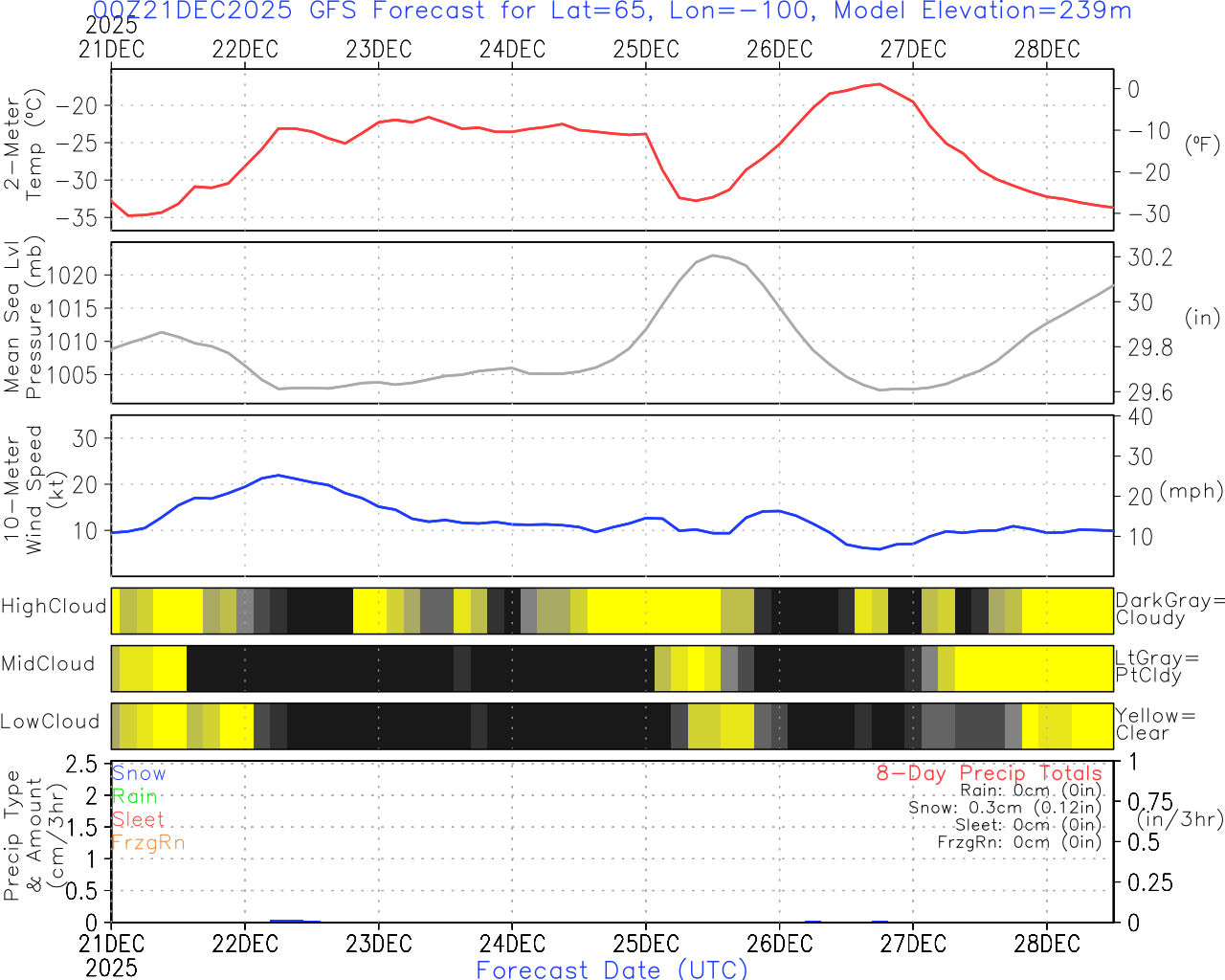Click the LtGray=PtCldy legend text
The height and width of the screenshot is (980, 1225).
[x=1156, y=667]
